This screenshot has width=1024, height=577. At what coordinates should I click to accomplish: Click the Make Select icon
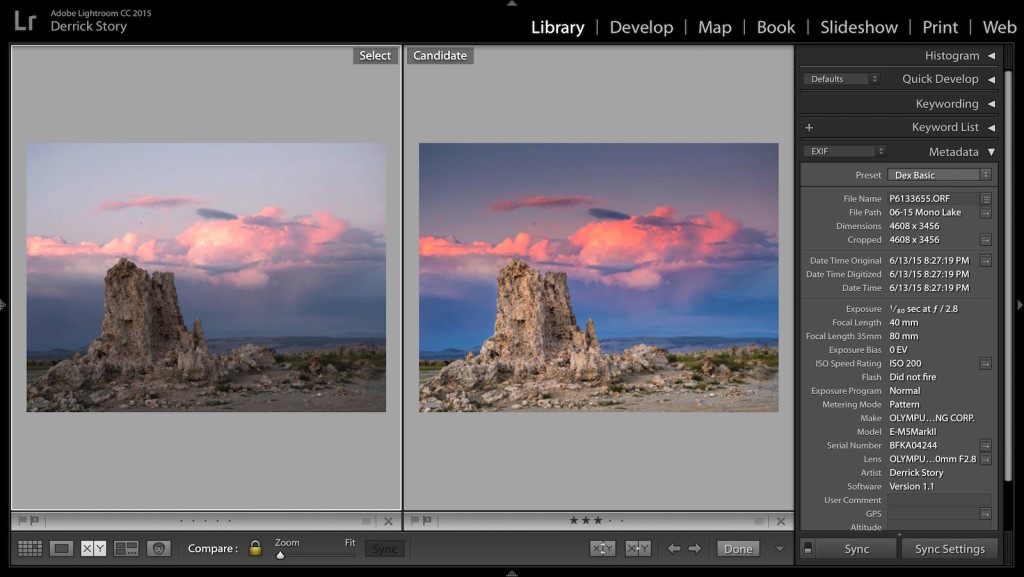(638, 548)
